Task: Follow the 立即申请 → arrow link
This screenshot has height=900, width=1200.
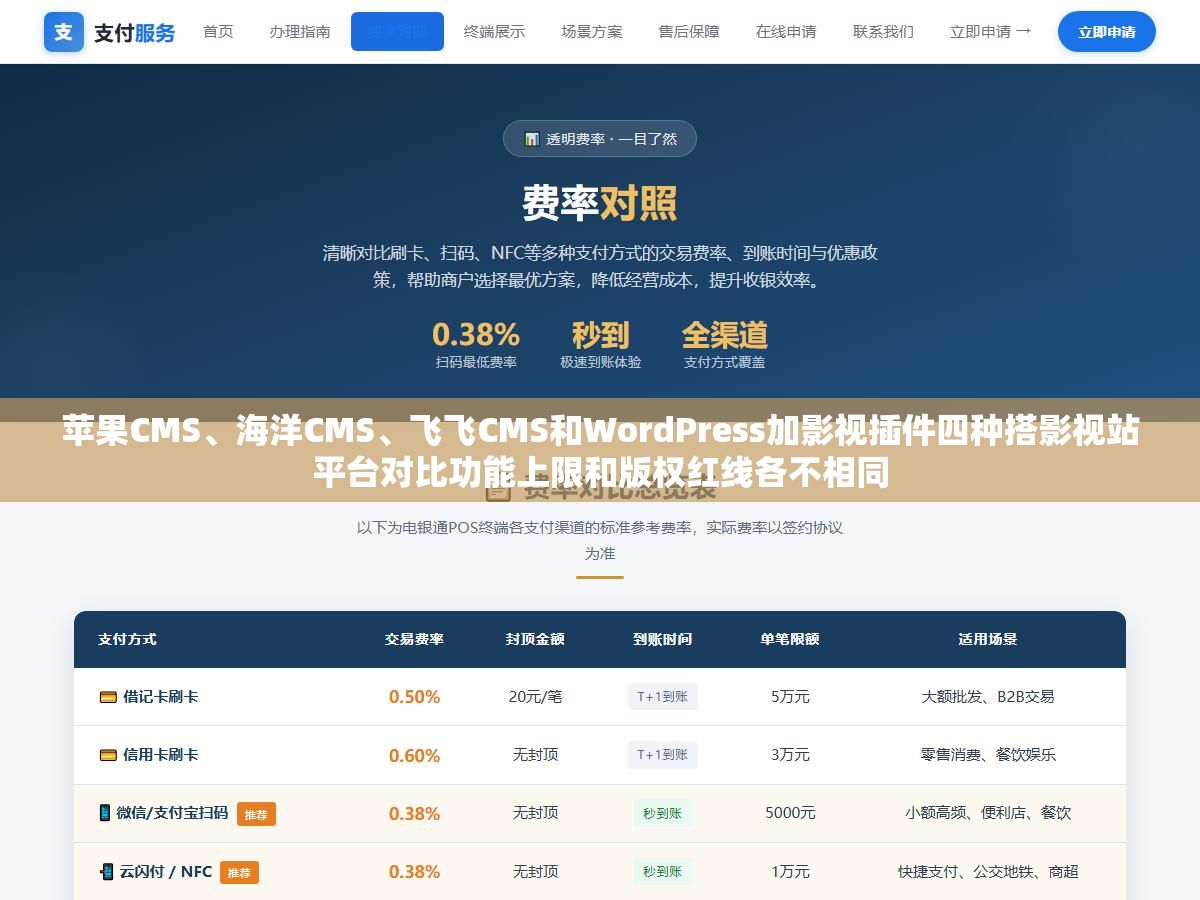Action: (x=990, y=32)
